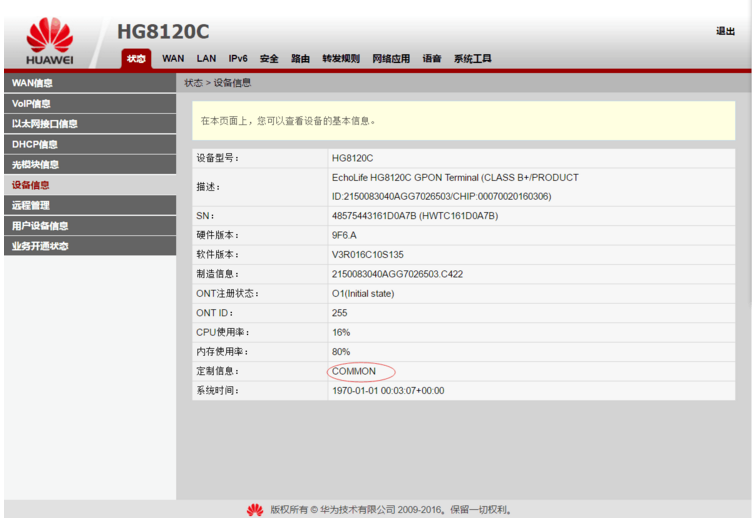The height and width of the screenshot is (522, 752).
Task: Click the breadcrumb 状态 > 设备信息
Action: click(218, 83)
